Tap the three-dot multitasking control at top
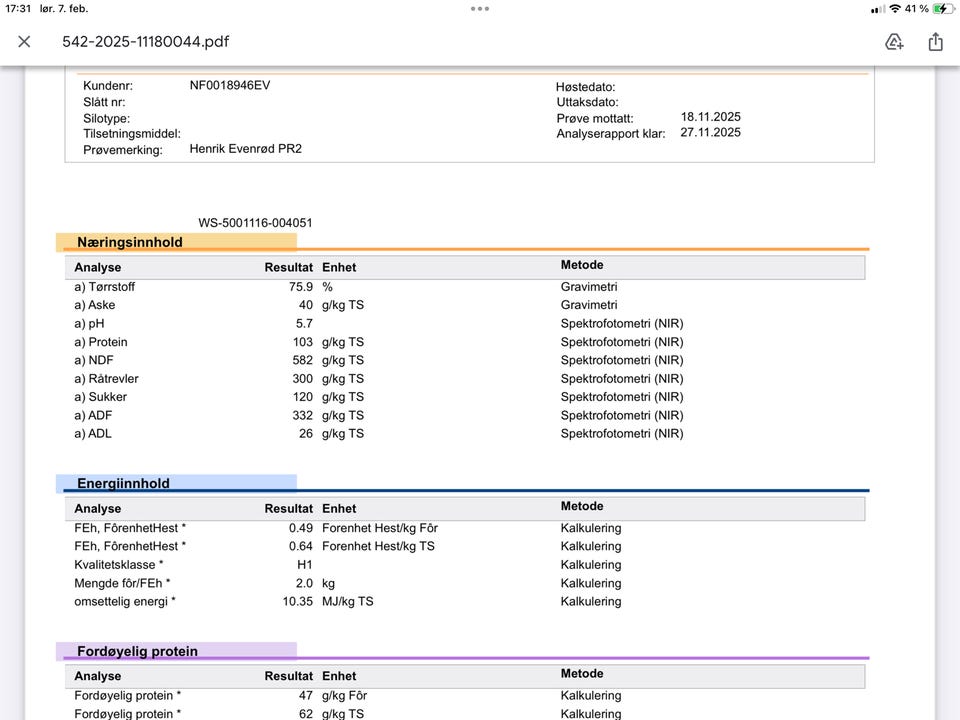Image resolution: width=960 pixels, height=720 pixels. point(480,9)
